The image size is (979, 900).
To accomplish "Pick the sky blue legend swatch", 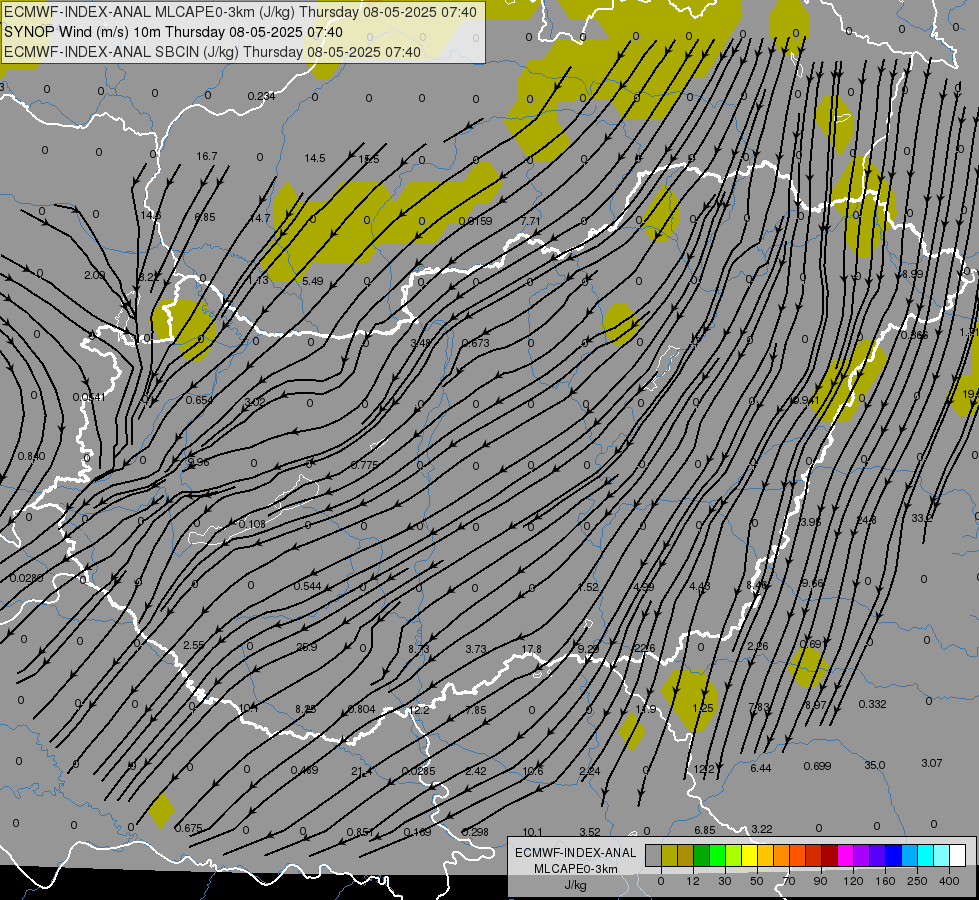I will (909, 856).
